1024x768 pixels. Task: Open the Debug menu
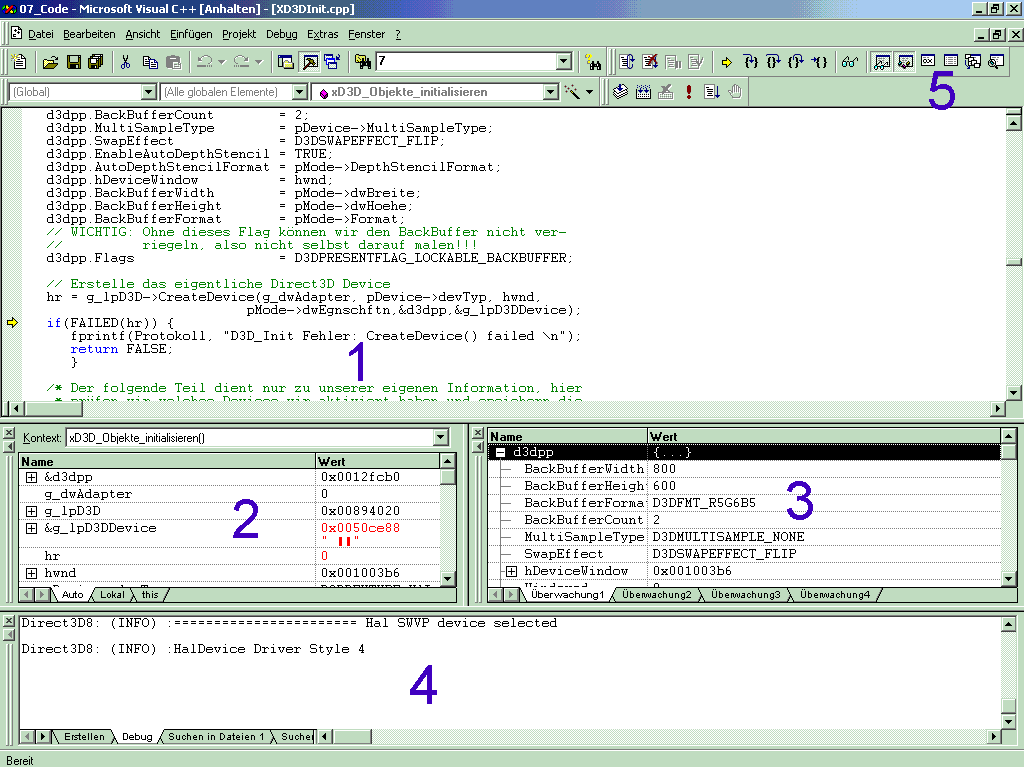click(x=281, y=34)
